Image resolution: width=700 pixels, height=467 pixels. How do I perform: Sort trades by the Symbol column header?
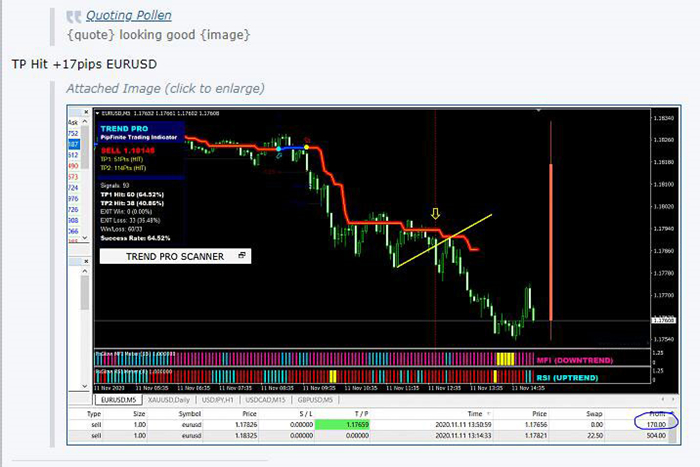point(190,414)
